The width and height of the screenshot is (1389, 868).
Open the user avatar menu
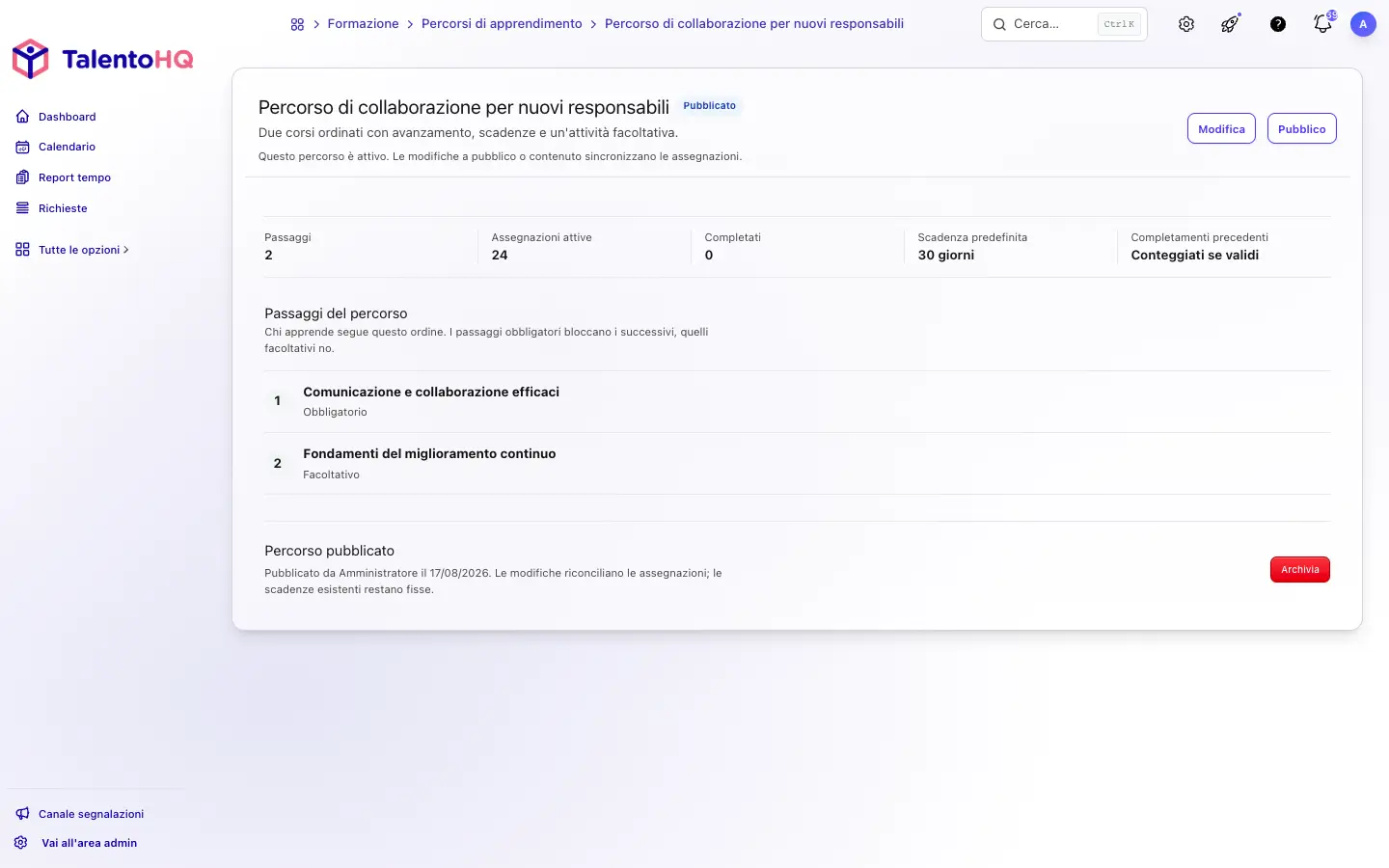pos(1363,24)
